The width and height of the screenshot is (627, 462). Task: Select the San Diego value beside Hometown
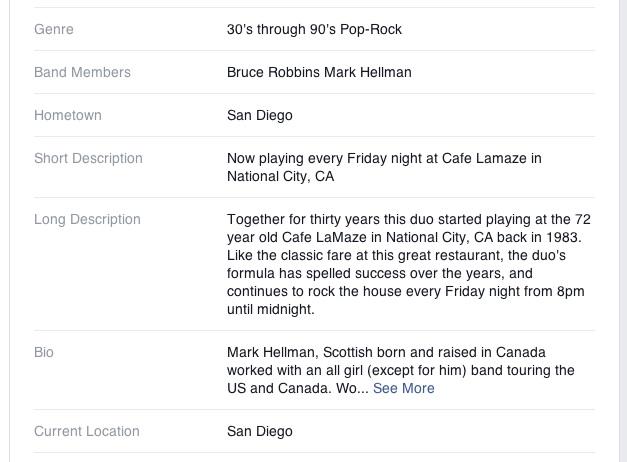260,115
